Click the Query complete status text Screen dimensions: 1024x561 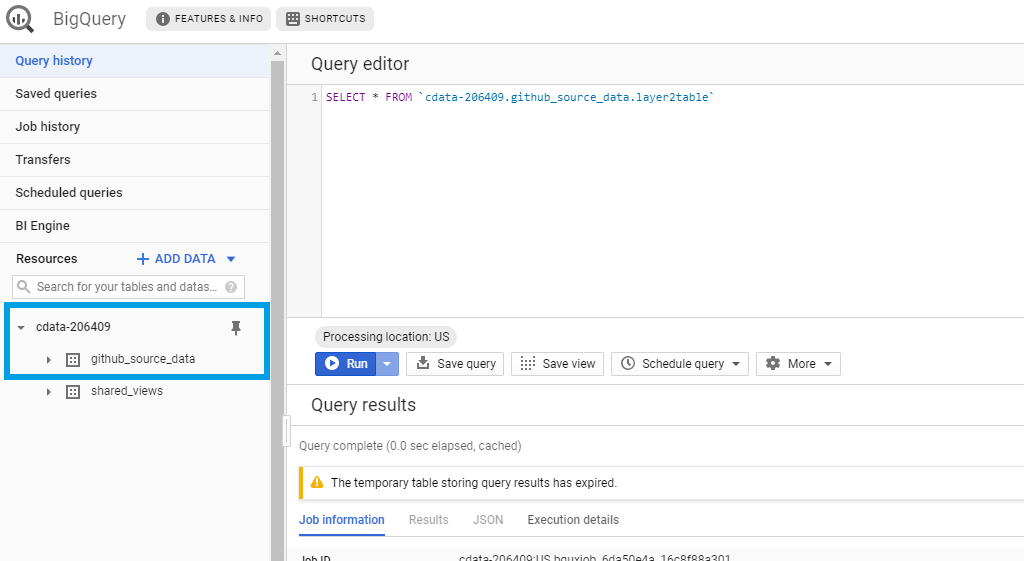pos(410,446)
